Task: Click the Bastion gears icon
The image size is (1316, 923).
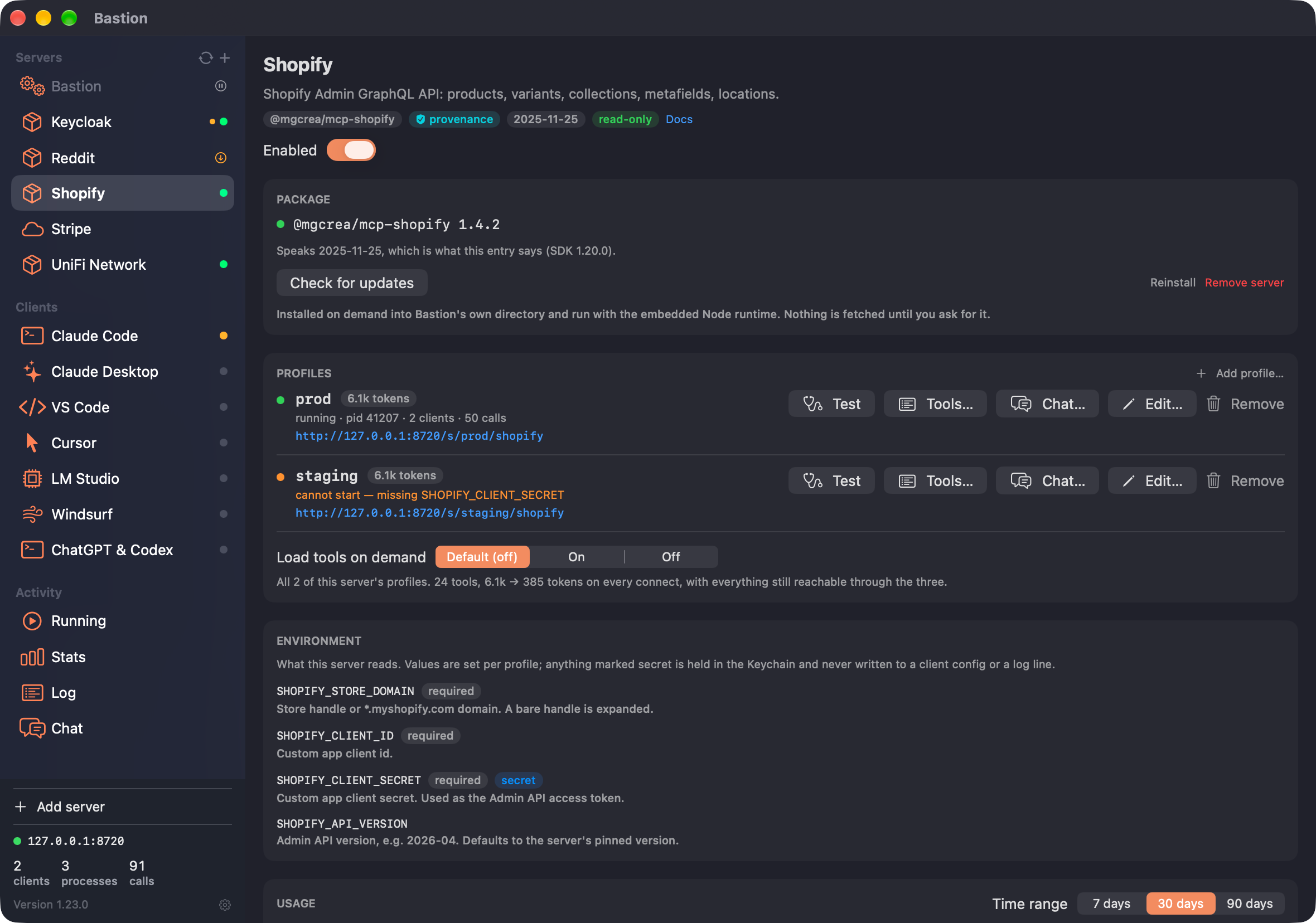Action: coord(32,86)
